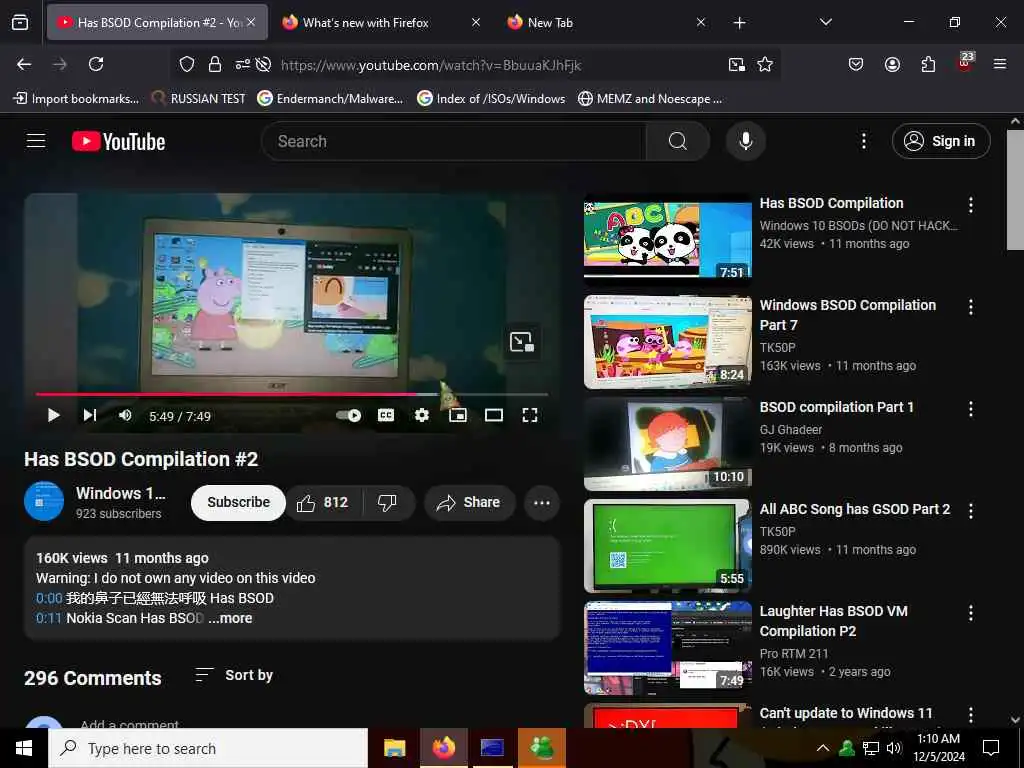The height and width of the screenshot is (768, 1024).
Task: Like the video with 812 likes
Action: click(x=323, y=502)
